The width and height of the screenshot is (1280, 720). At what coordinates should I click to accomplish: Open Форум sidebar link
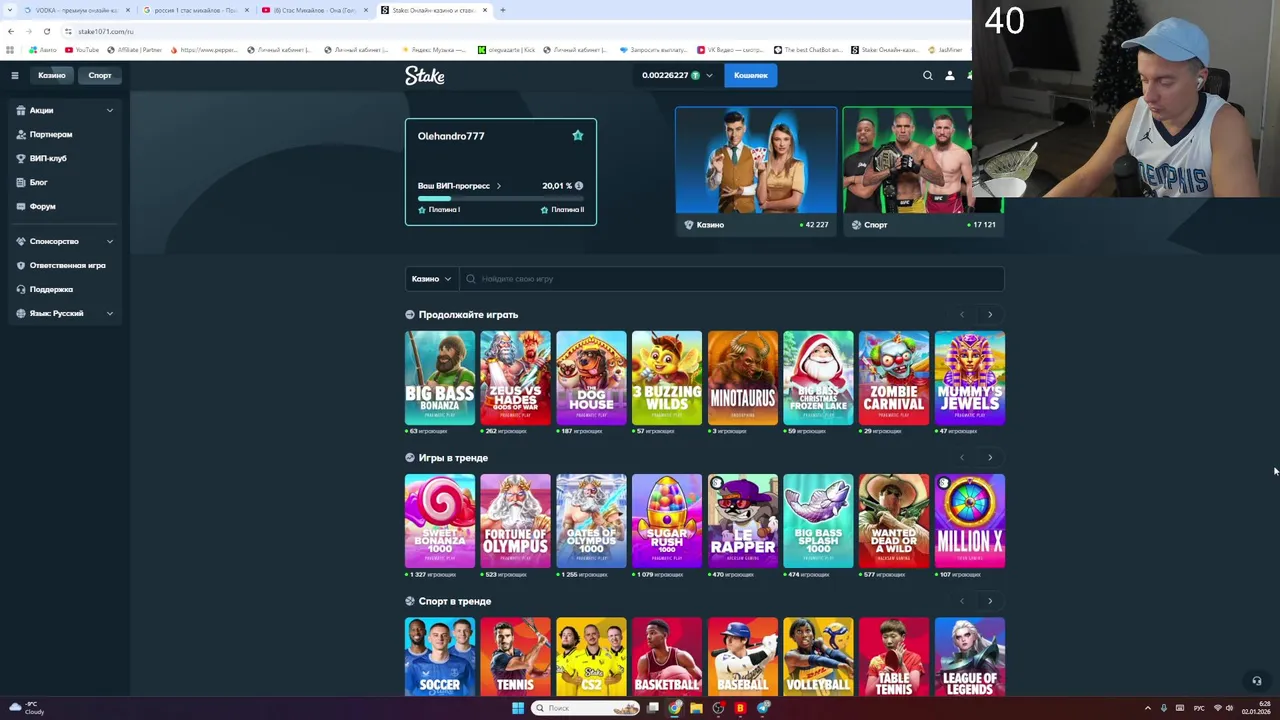[x=43, y=206]
